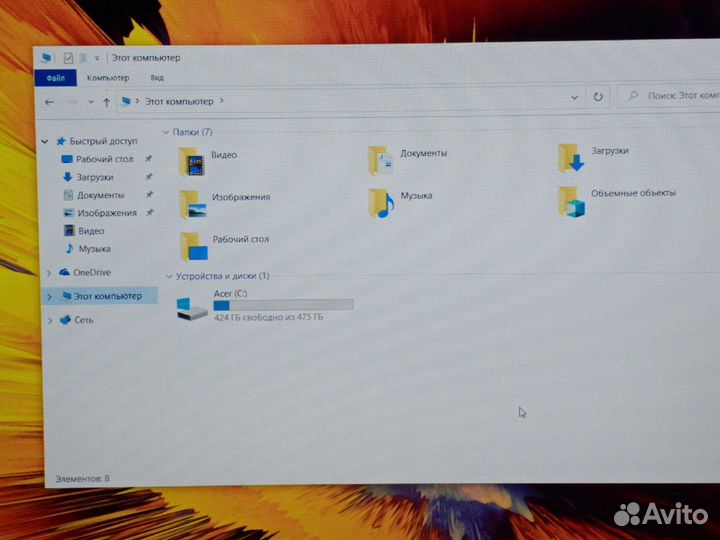Click the Элементов: 8 status bar text
The width and height of the screenshot is (720, 540).
[83, 478]
